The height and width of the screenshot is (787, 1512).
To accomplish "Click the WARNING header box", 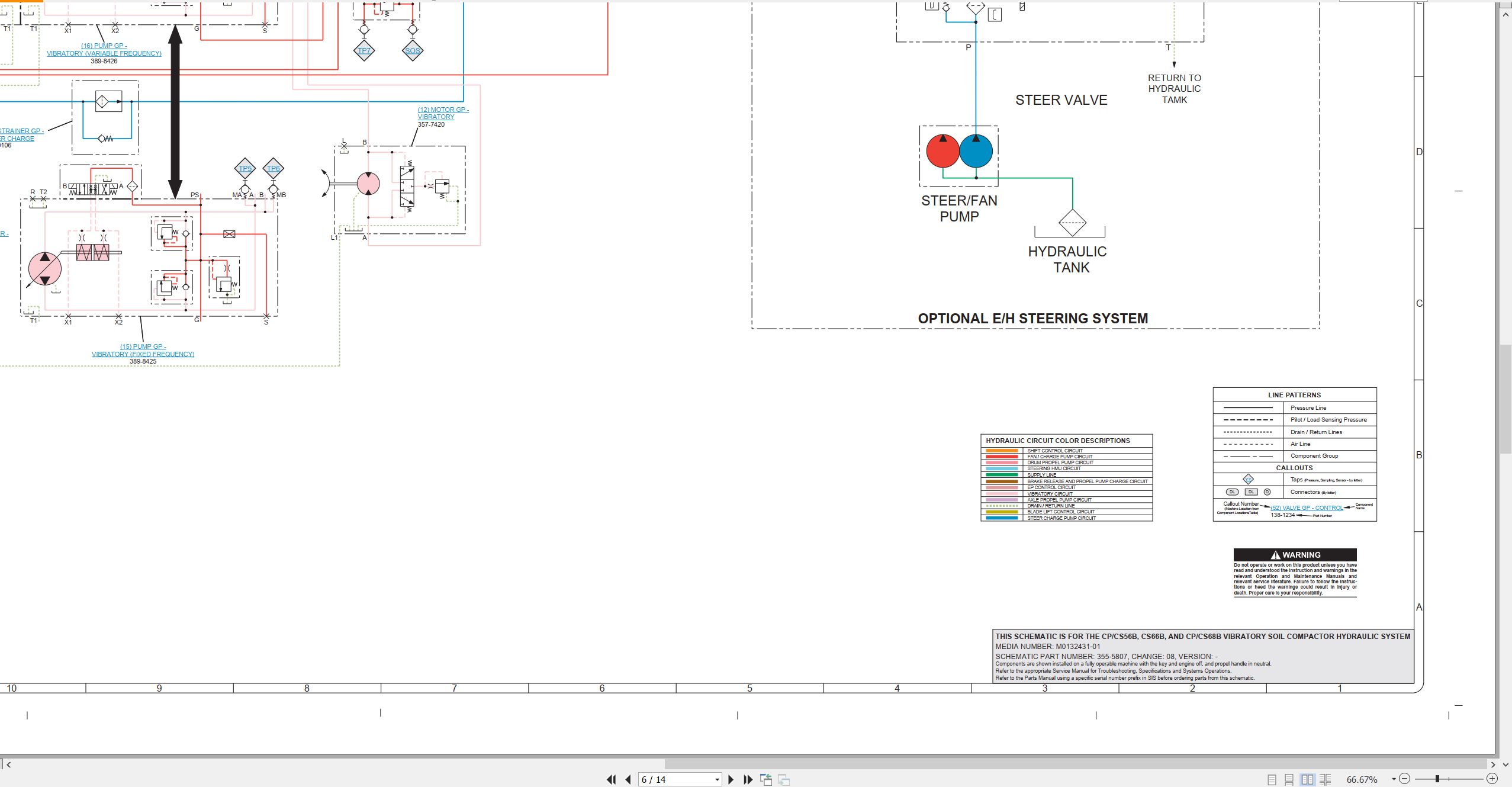I will [x=1295, y=555].
